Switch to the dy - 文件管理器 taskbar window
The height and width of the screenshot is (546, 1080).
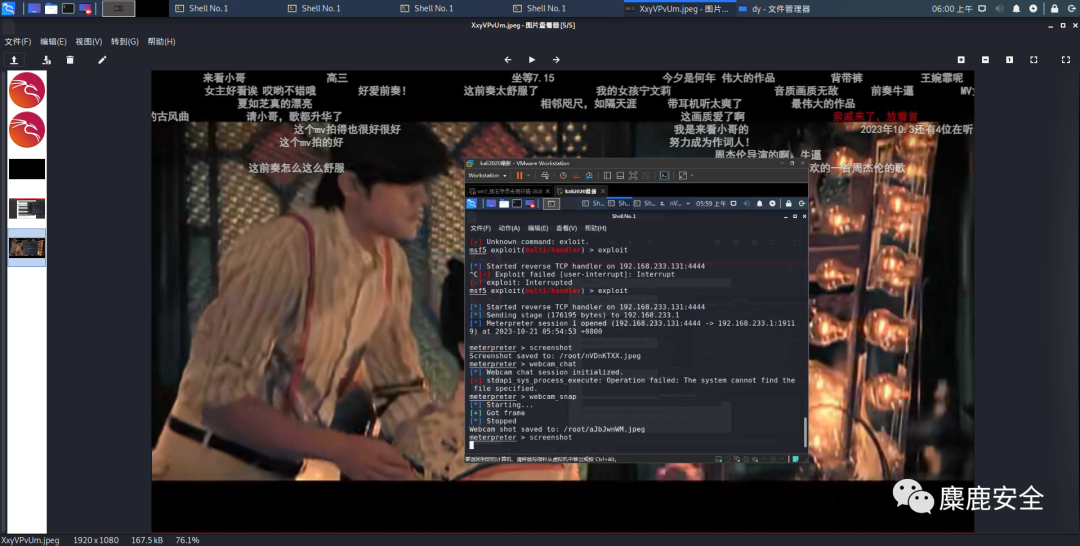coord(774,8)
